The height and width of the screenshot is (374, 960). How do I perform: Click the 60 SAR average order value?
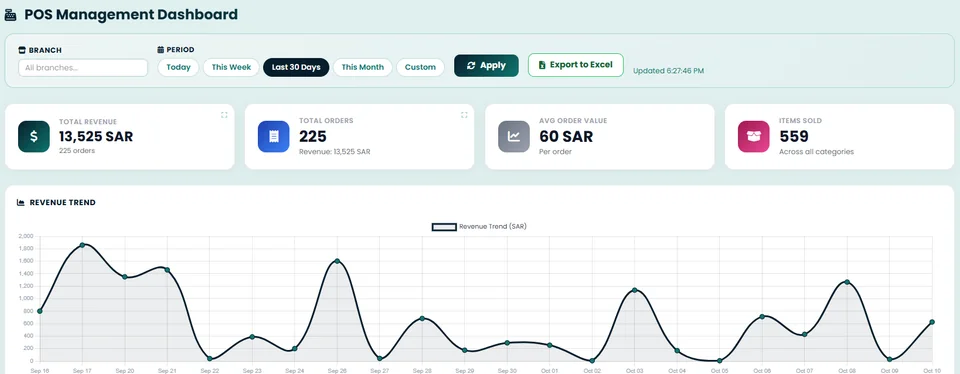pos(566,137)
